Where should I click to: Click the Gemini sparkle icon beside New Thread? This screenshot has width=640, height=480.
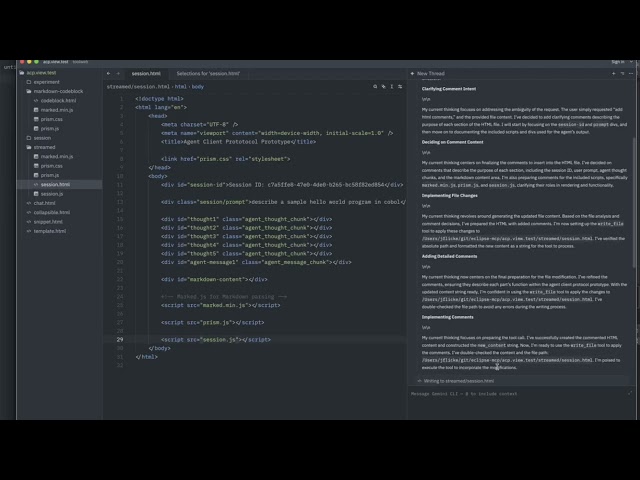click(x=412, y=73)
